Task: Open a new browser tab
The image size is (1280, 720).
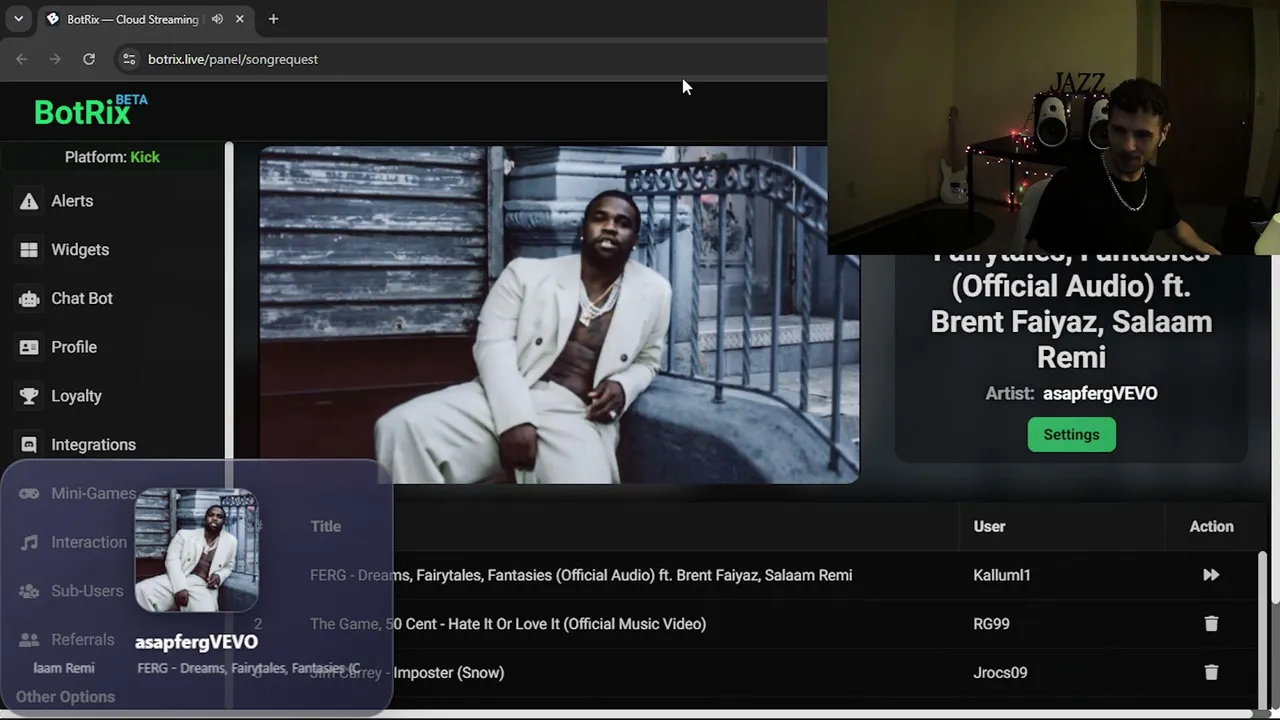Action: (x=273, y=19)
